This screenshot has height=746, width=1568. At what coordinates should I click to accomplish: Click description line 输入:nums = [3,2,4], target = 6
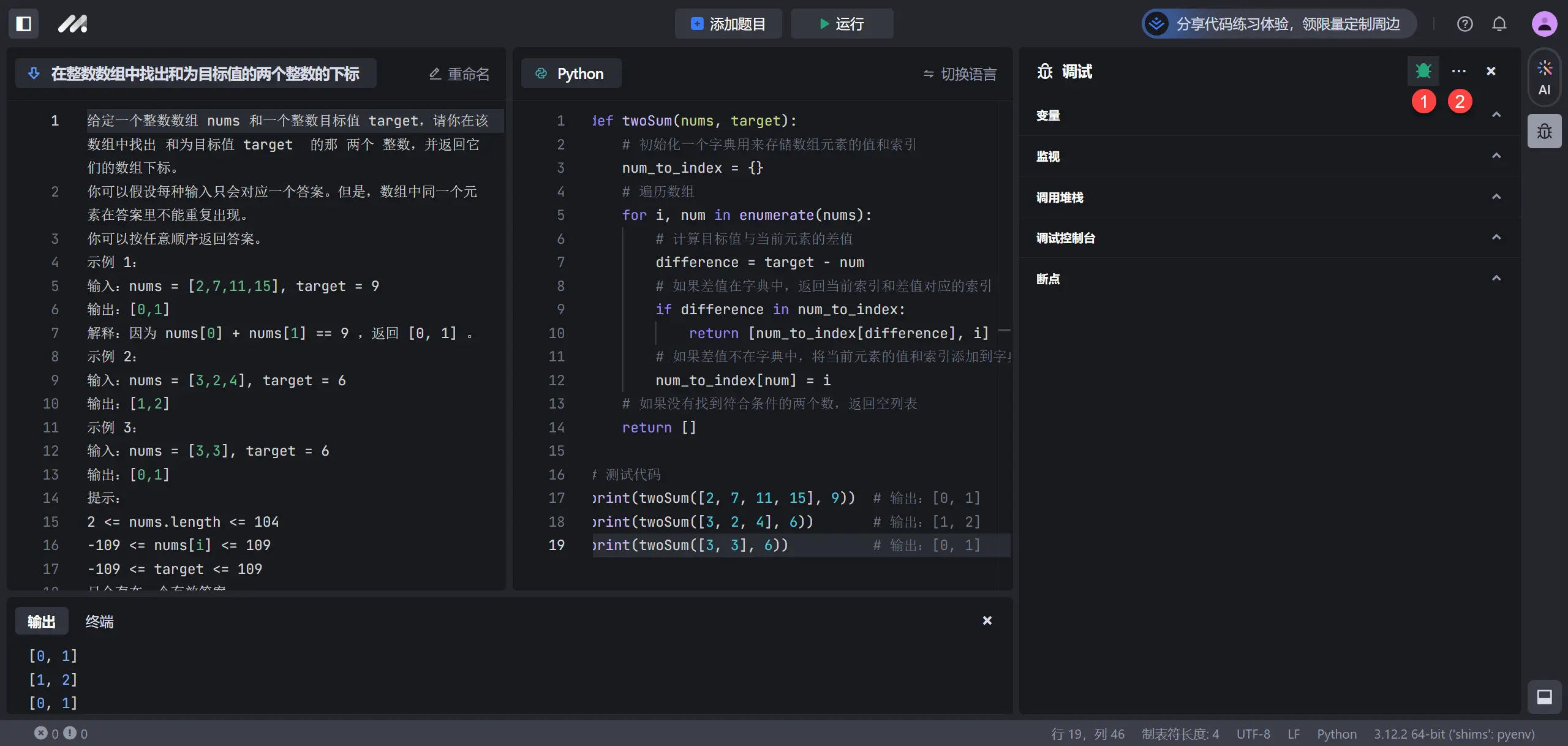click(216, 380)
